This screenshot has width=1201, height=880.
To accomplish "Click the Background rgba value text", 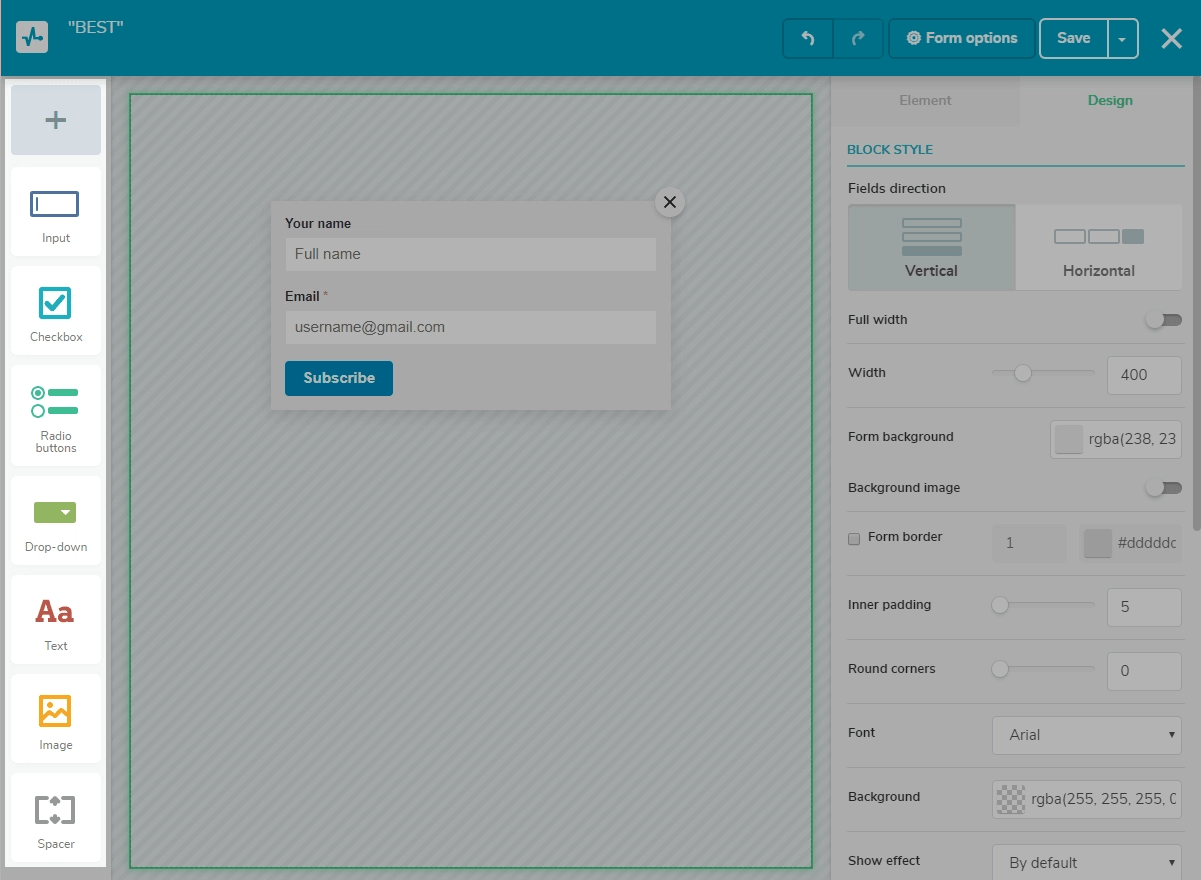I will click(x=1104, y=799).
